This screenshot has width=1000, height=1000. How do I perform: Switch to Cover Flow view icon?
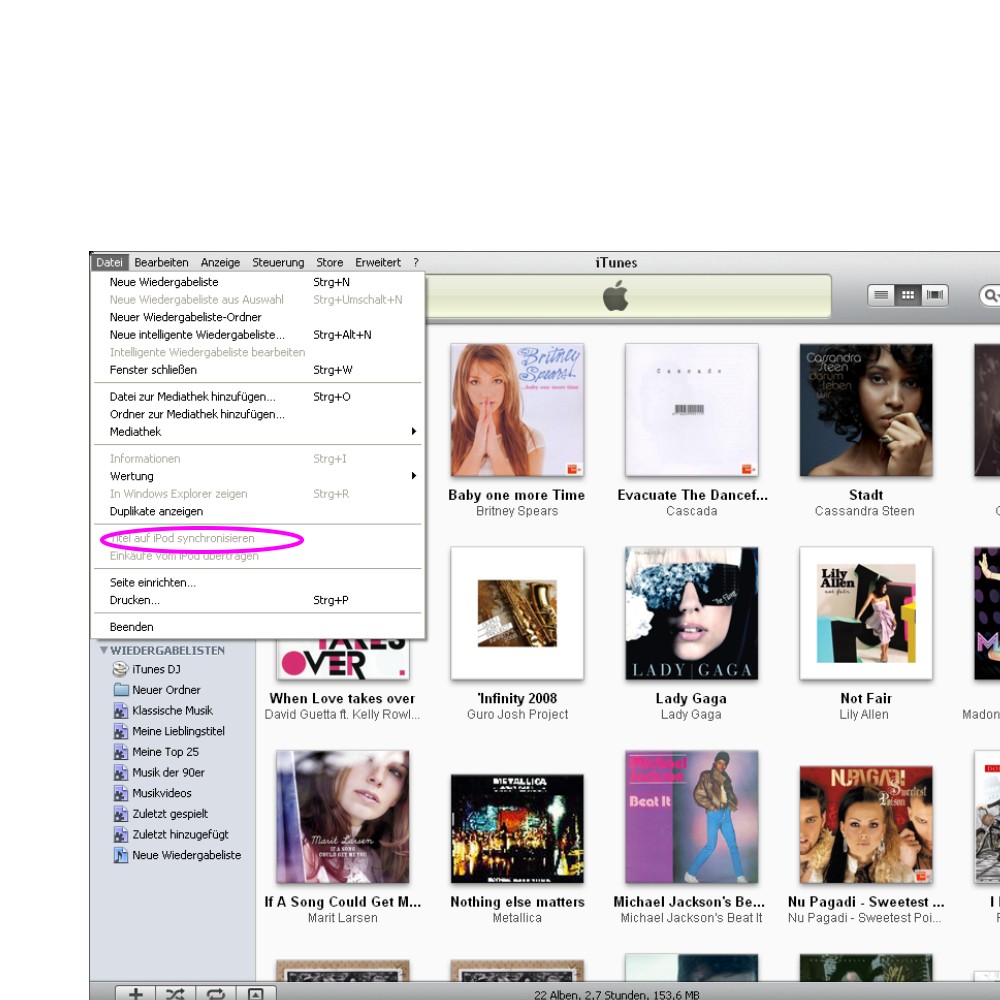934,295
